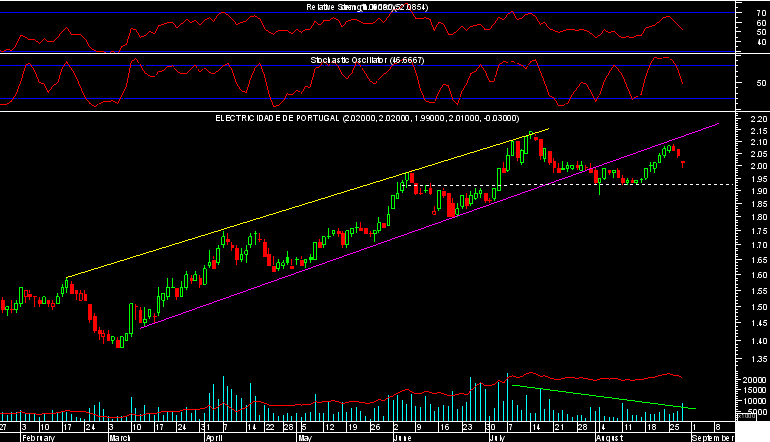Click the September month label

click(x=713, y=438)
